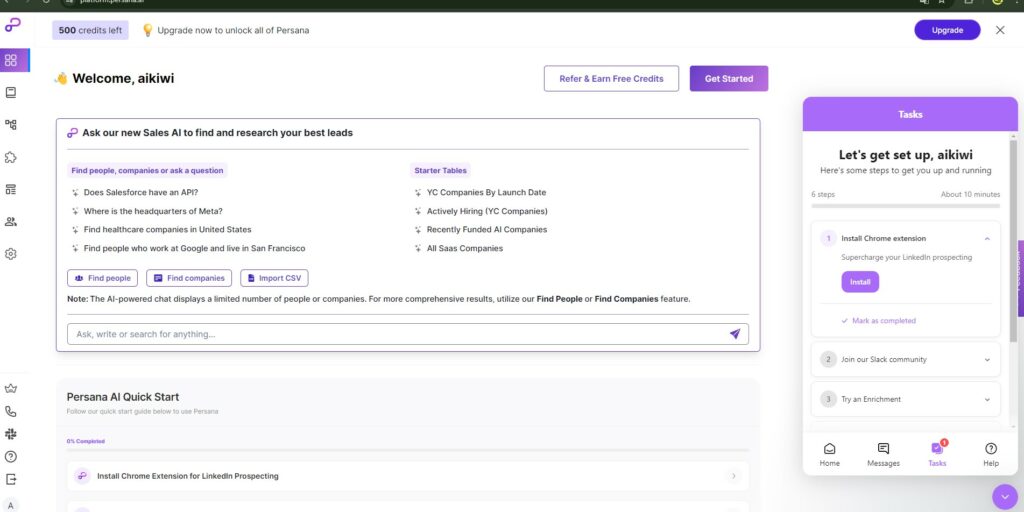Viewport: 1024px width, 512px height.
Task: Mark Install Chrome extension as completed
Action: (x=878, y=321)
